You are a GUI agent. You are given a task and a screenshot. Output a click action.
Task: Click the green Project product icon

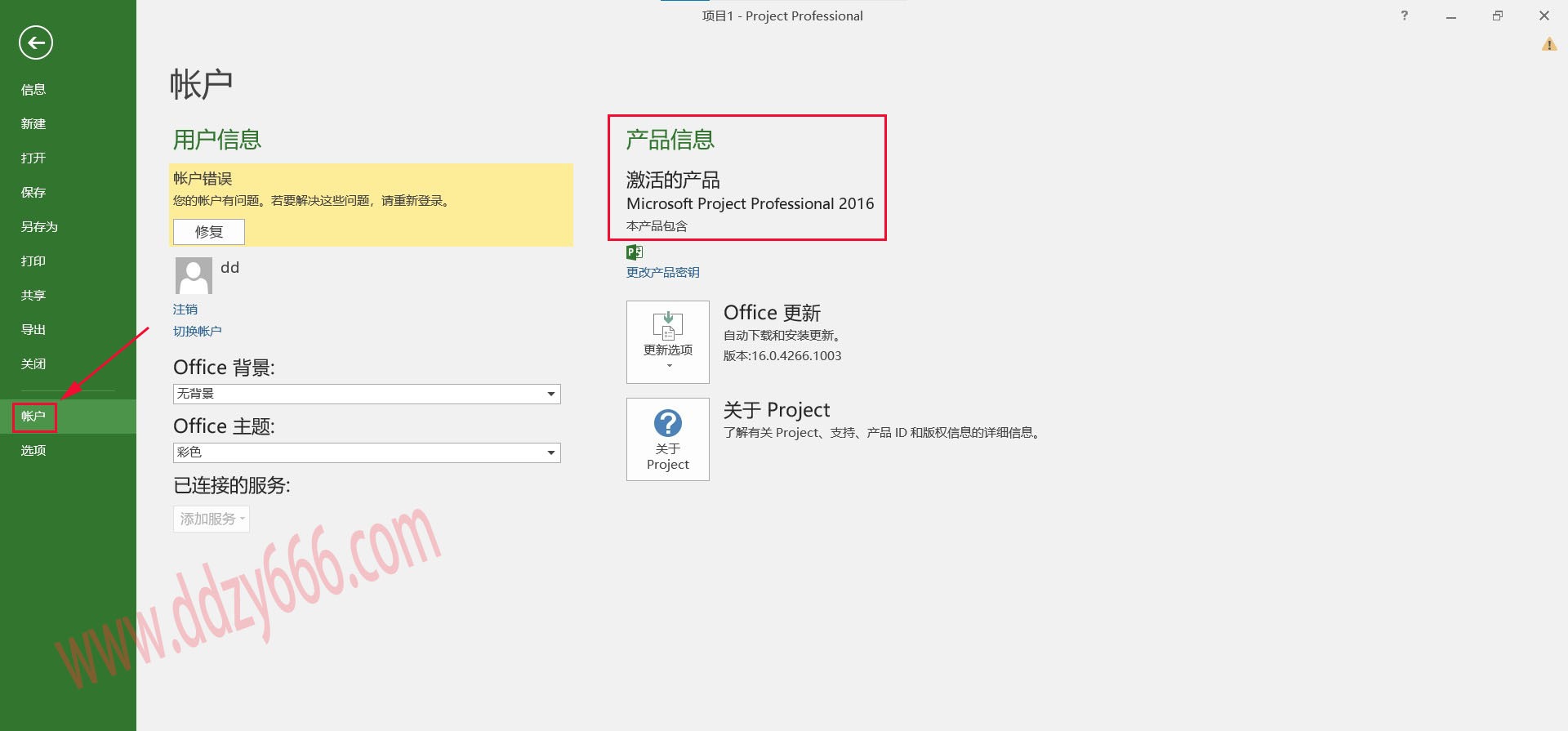coord(635,252)
